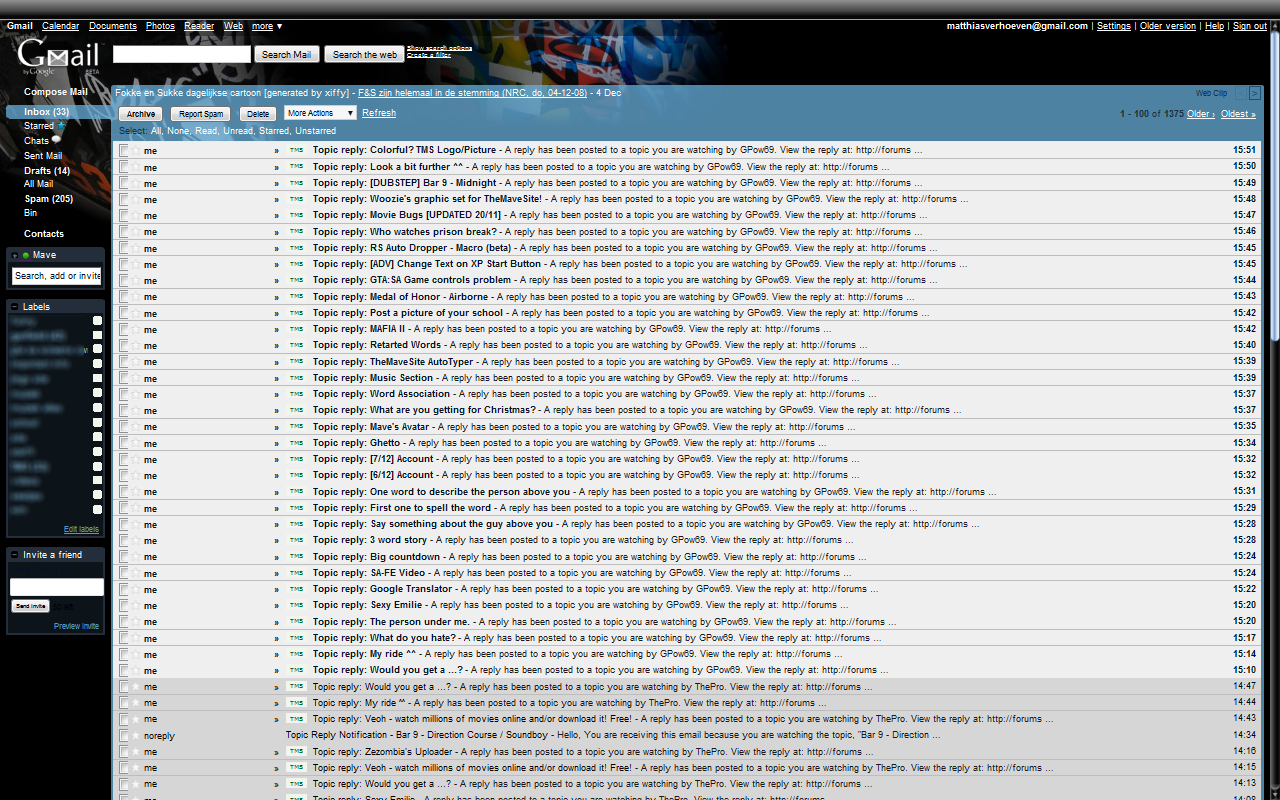Click the » marker on 'GTA:SA Game controls problem'
1280x800 pixels.
(277, 281)
